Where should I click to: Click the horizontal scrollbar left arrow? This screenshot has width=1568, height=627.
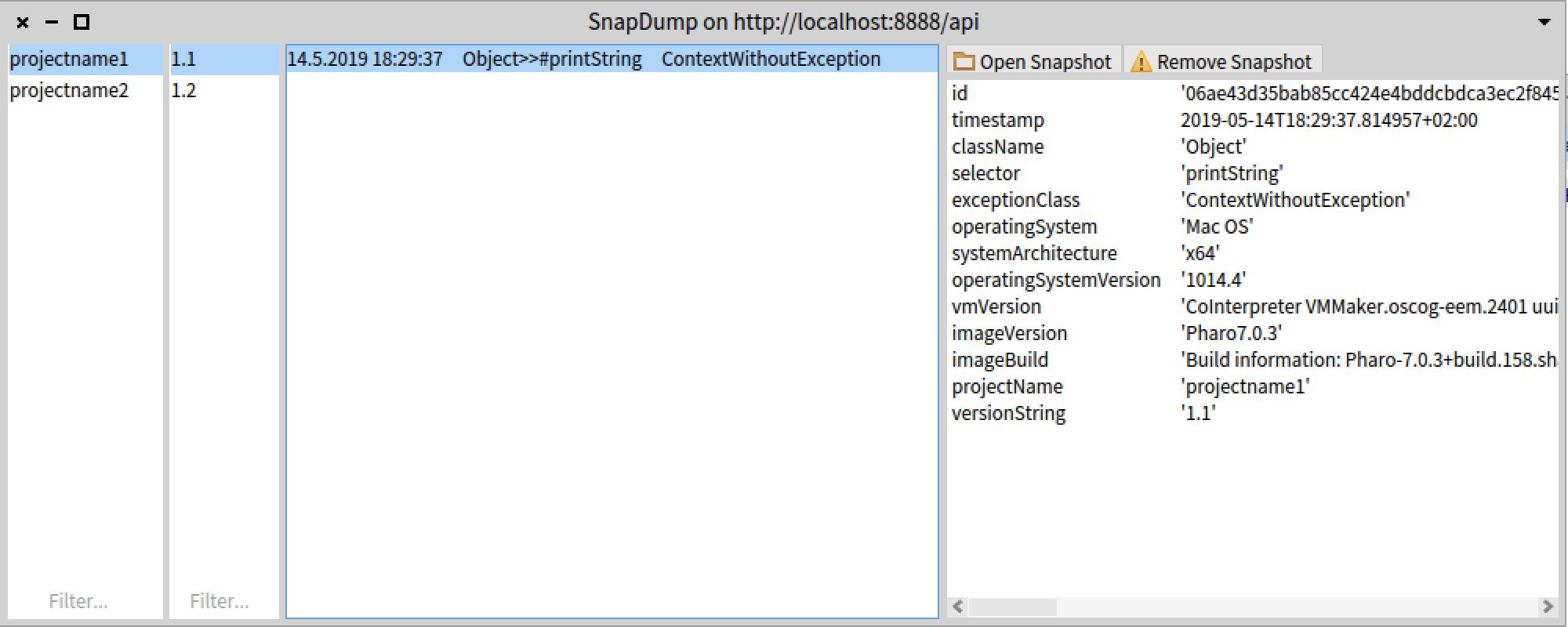pos(957,607)
